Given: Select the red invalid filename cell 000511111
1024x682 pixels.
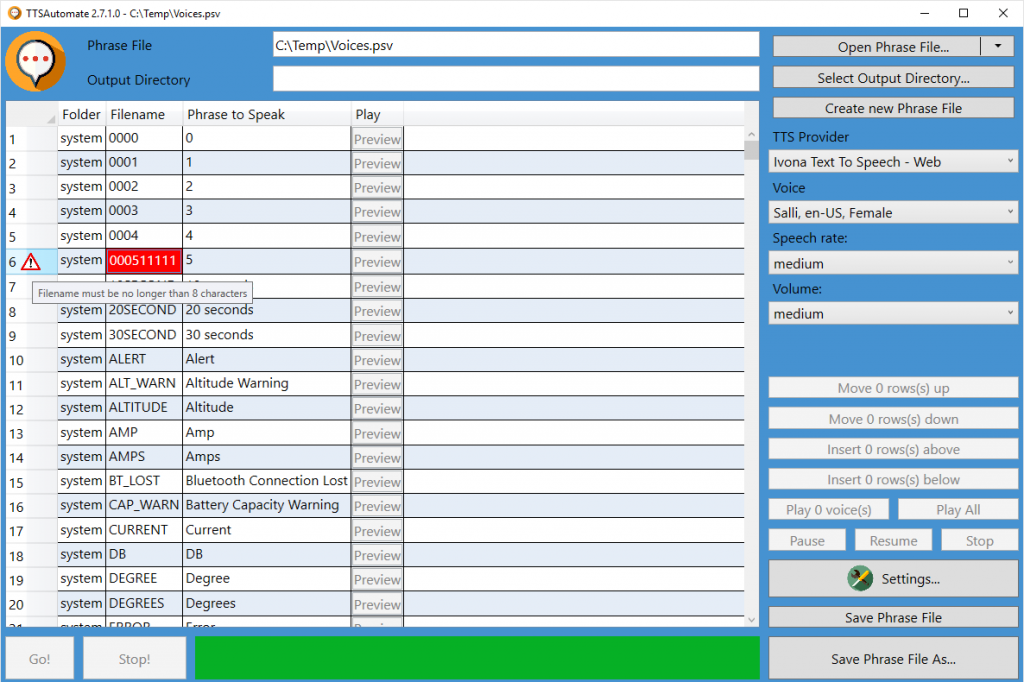Looking at the screenshot, I should (144, 261).
